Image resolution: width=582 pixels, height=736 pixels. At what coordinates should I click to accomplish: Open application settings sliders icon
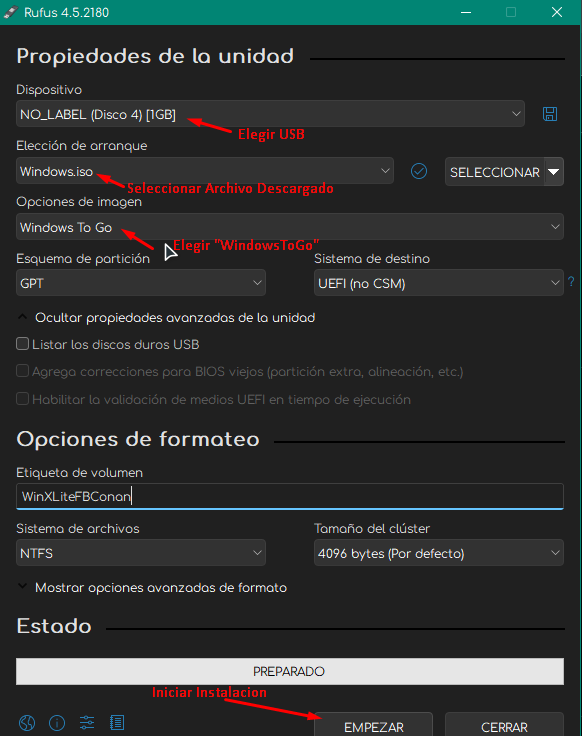pos(87,722)
